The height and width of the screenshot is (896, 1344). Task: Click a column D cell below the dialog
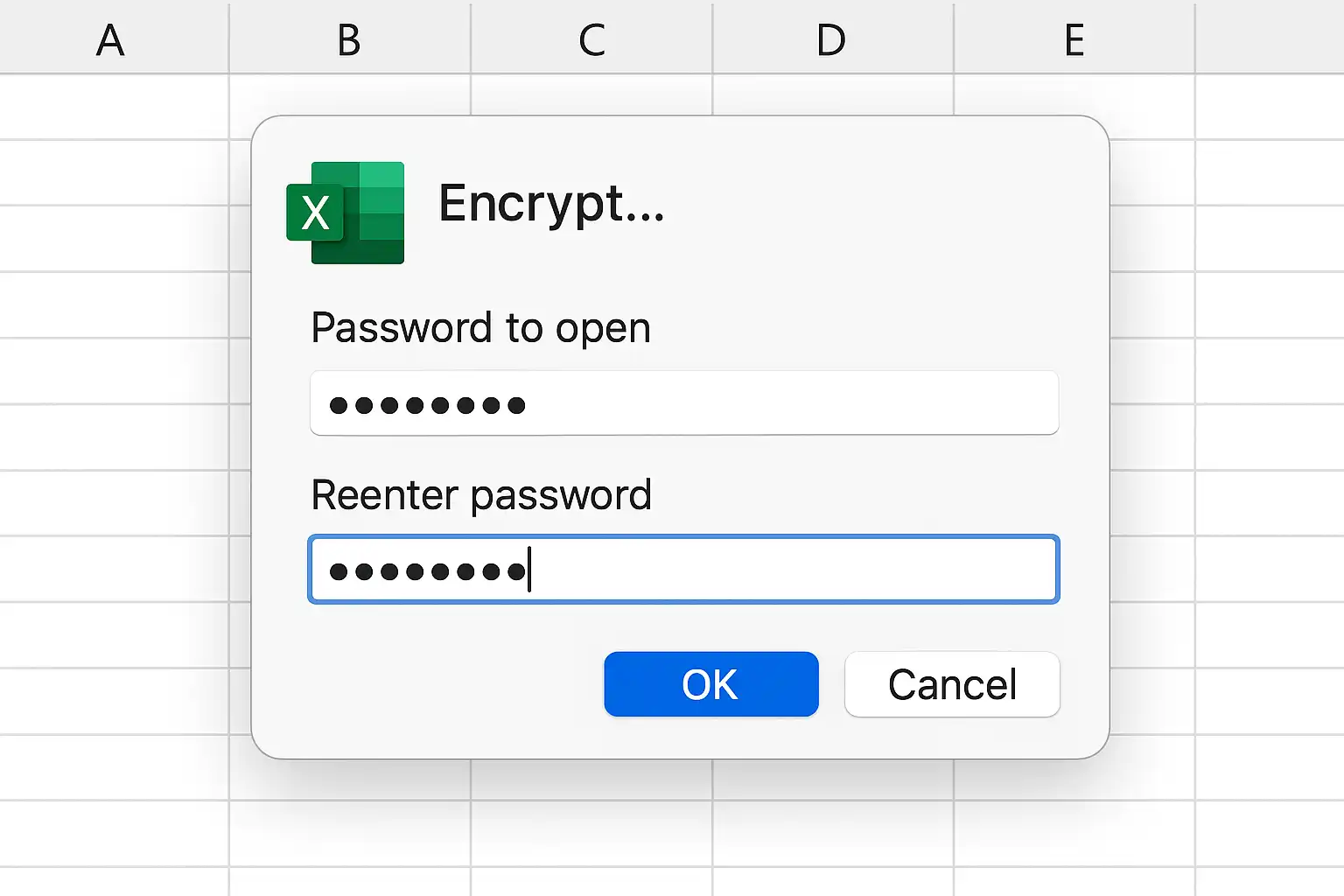click(833, 833)
